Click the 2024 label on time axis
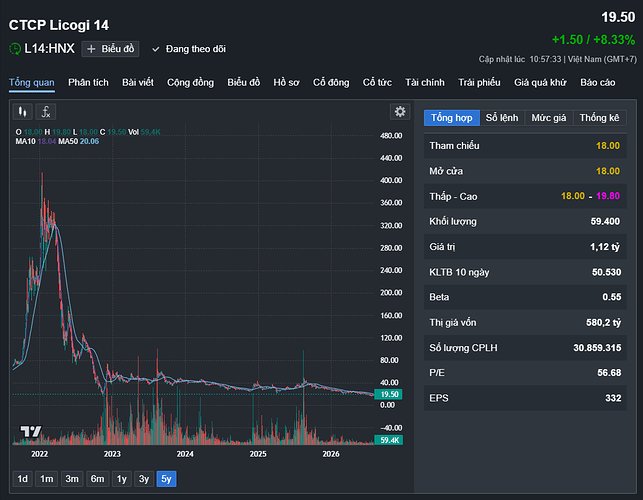This screenshot has width=643, height=500. pyautogui.click(x=185, y=454)
